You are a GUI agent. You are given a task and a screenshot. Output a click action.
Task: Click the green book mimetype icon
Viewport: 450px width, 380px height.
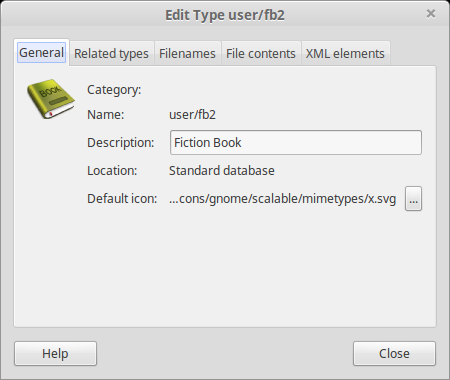(x=51, y=99)
